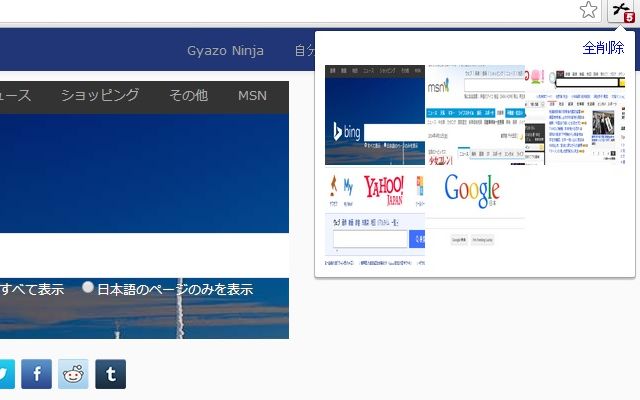Open the Google screenshot thumbnail
Screen dimensions: 640x400
point(475,215)
